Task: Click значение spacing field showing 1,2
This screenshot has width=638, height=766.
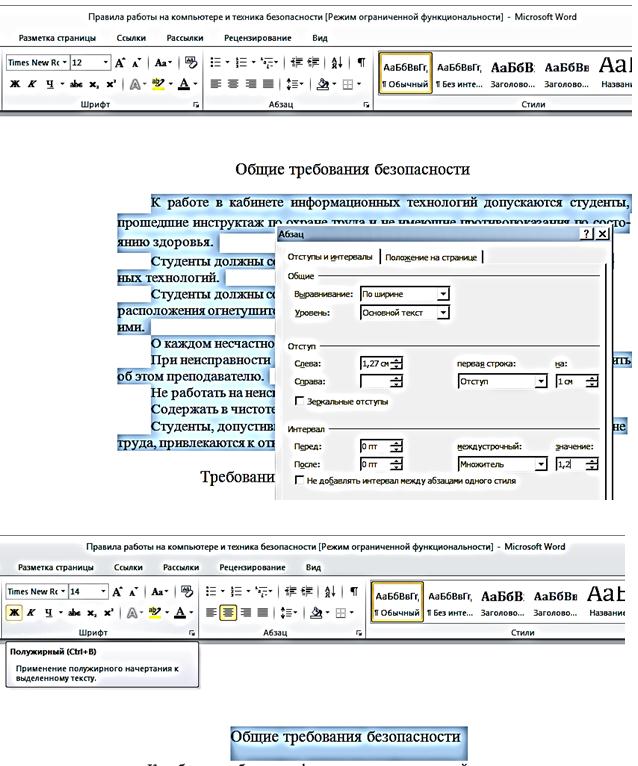Action: (x=571, y=464)
